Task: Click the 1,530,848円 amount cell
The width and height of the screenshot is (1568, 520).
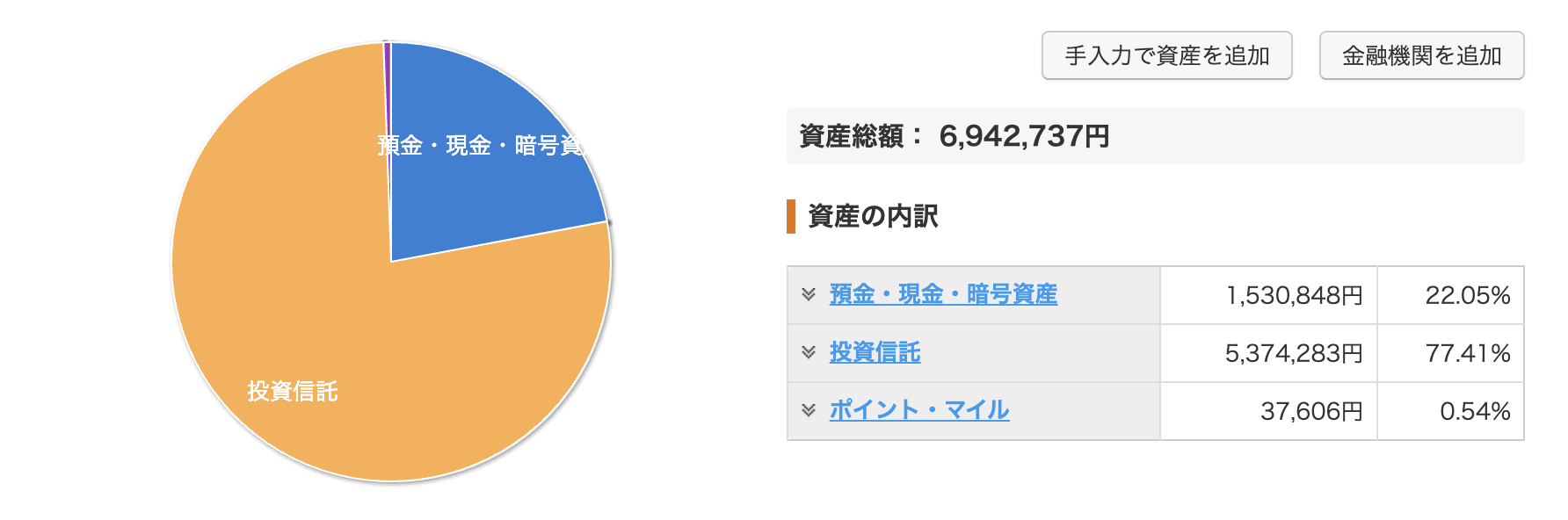Action: point(1294,295)
